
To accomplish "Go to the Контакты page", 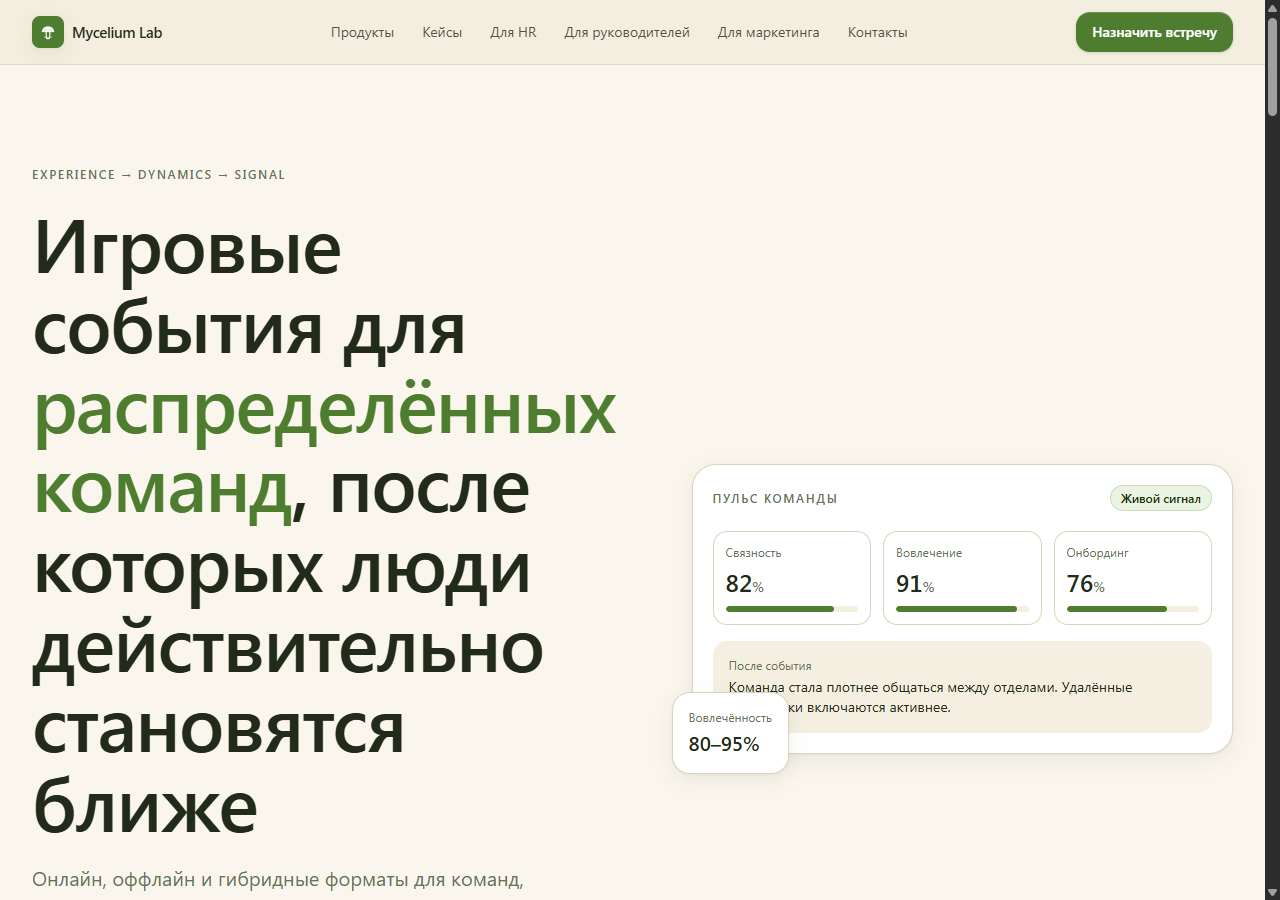I will click(877, 32).
